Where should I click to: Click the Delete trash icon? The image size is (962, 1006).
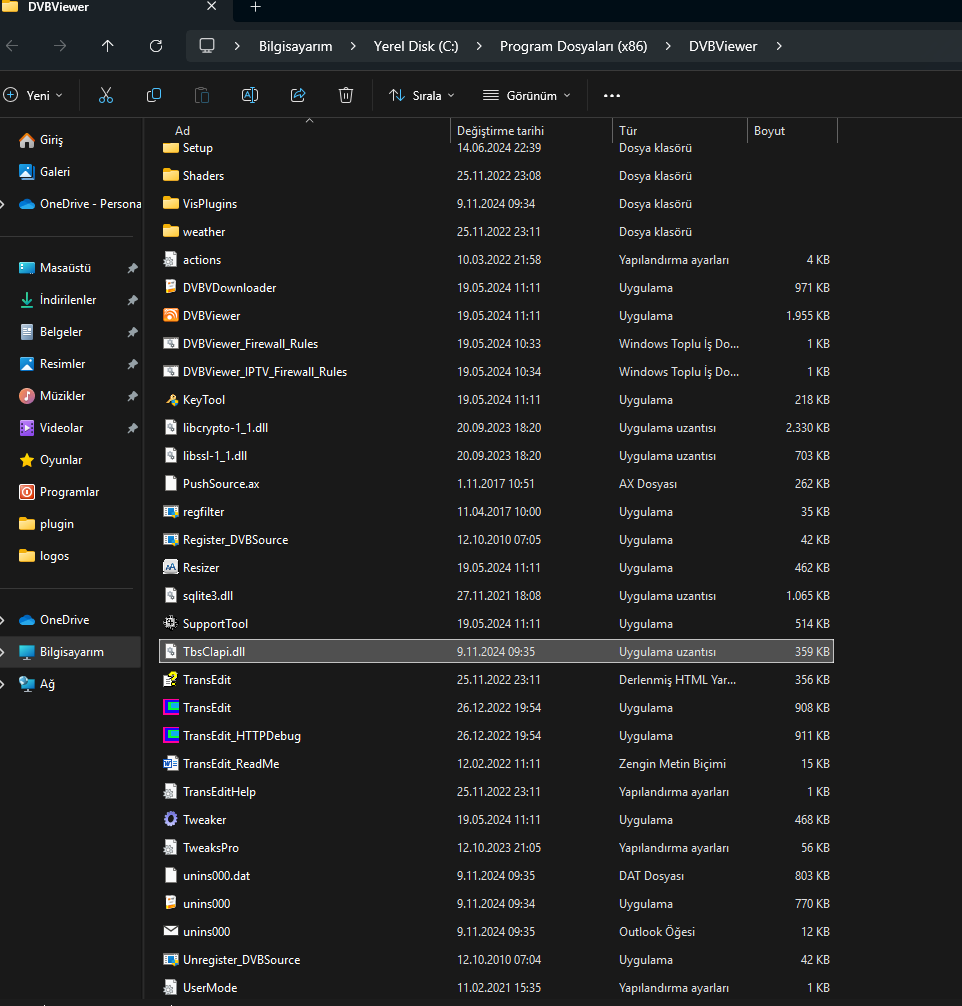(x=346, y=95)
